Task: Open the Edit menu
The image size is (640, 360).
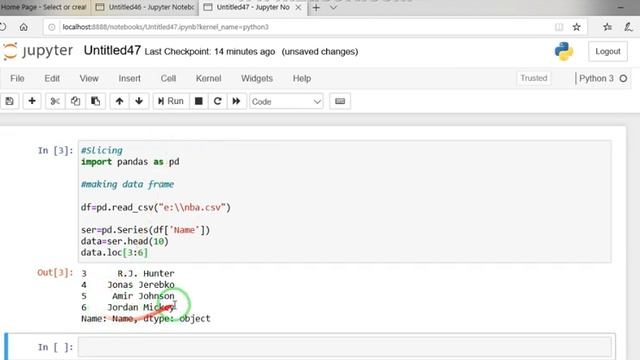Action: pyautogui.click(x=52, y=78)
